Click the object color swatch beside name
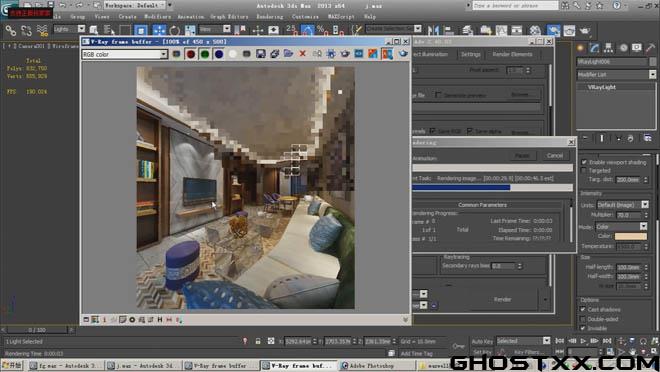Image resolution: width=660 pixels, height=372 pixels. [x=653, y=61]
